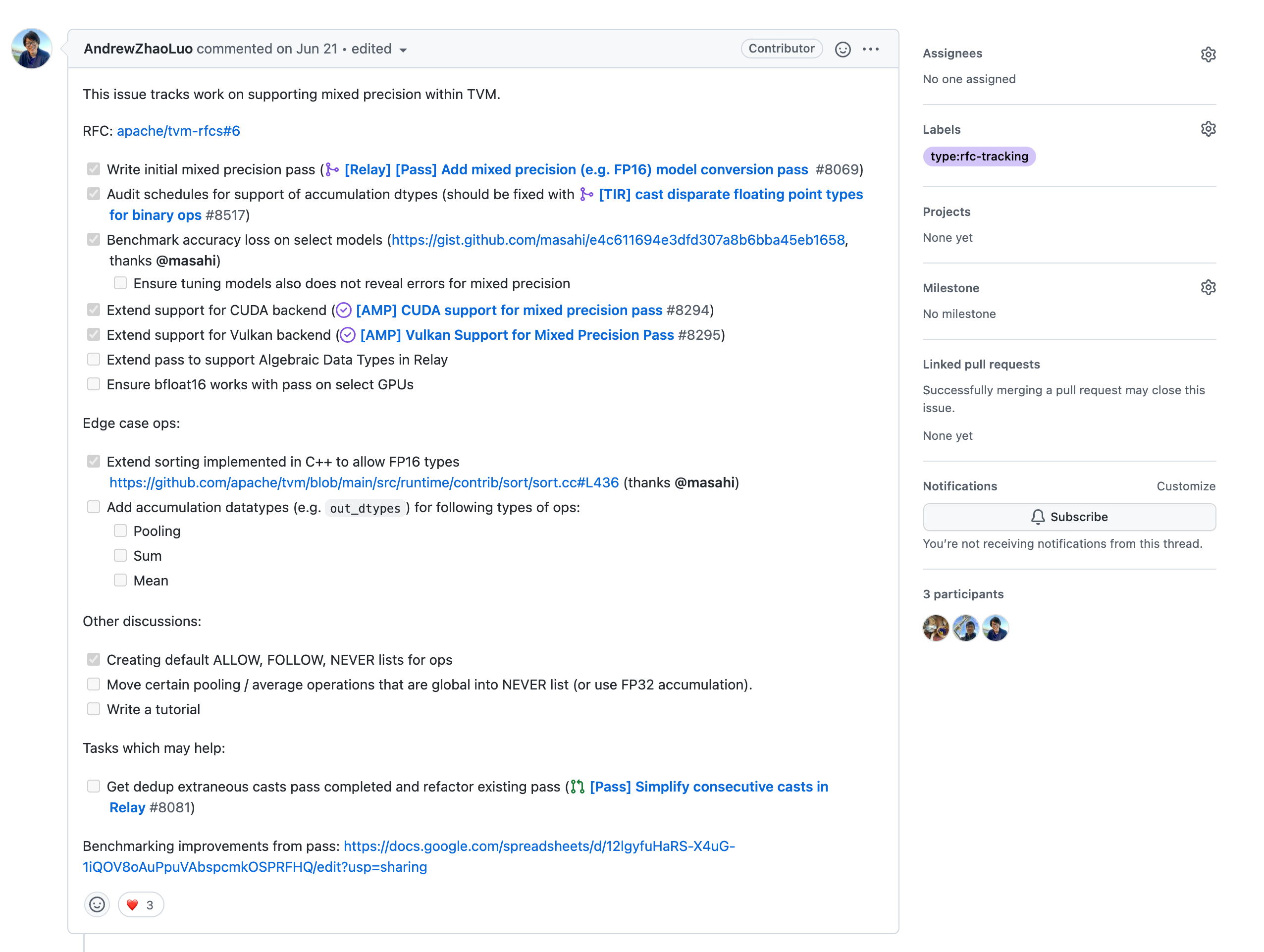Click Customize in the Notifications section
1264x952 pixels.
[1186, 486]
